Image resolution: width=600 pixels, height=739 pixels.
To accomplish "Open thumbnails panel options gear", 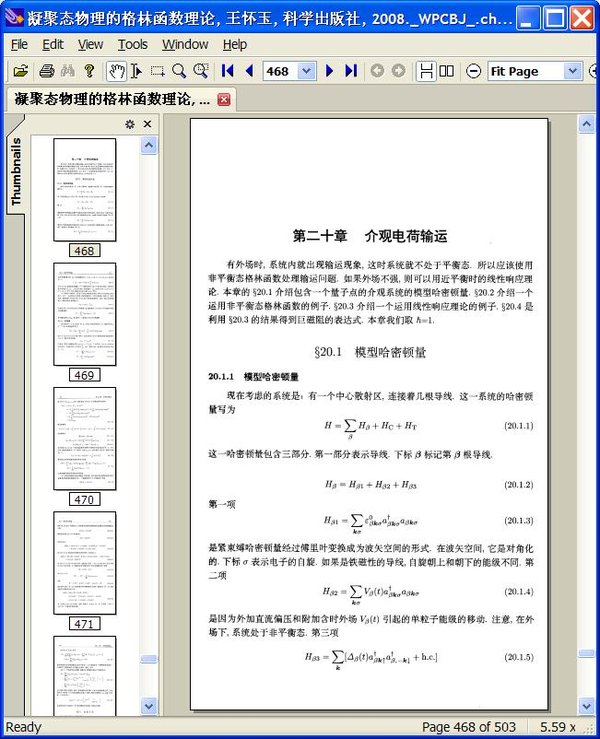I will (x=130, y=124).
